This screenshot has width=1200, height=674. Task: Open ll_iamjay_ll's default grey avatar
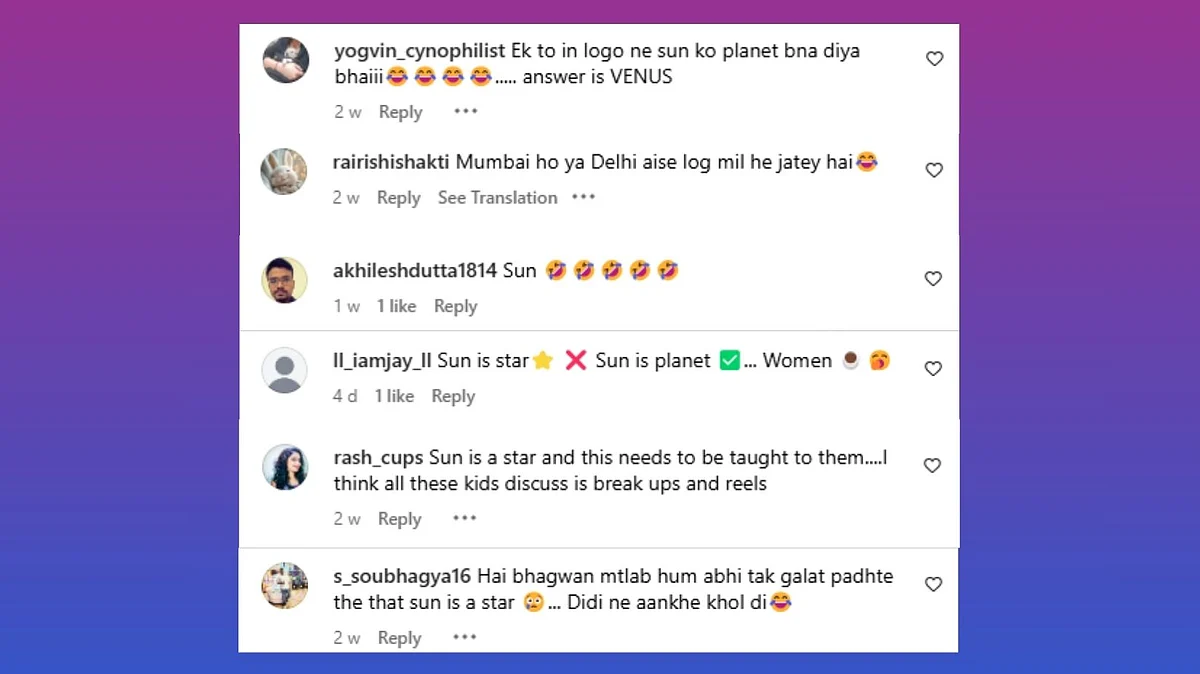pos(285,370)
